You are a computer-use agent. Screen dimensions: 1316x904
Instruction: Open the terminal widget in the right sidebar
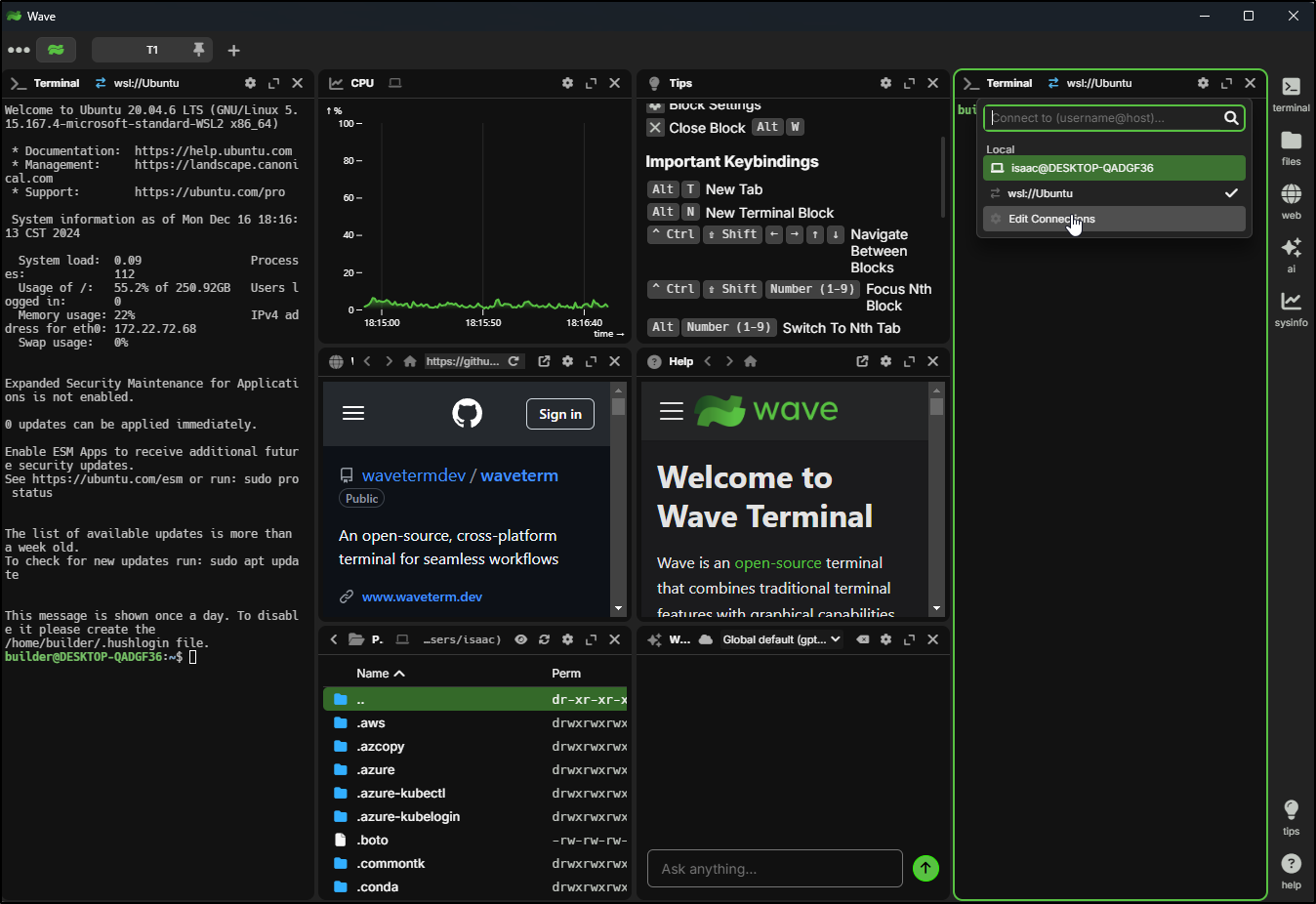point(1291,95)
